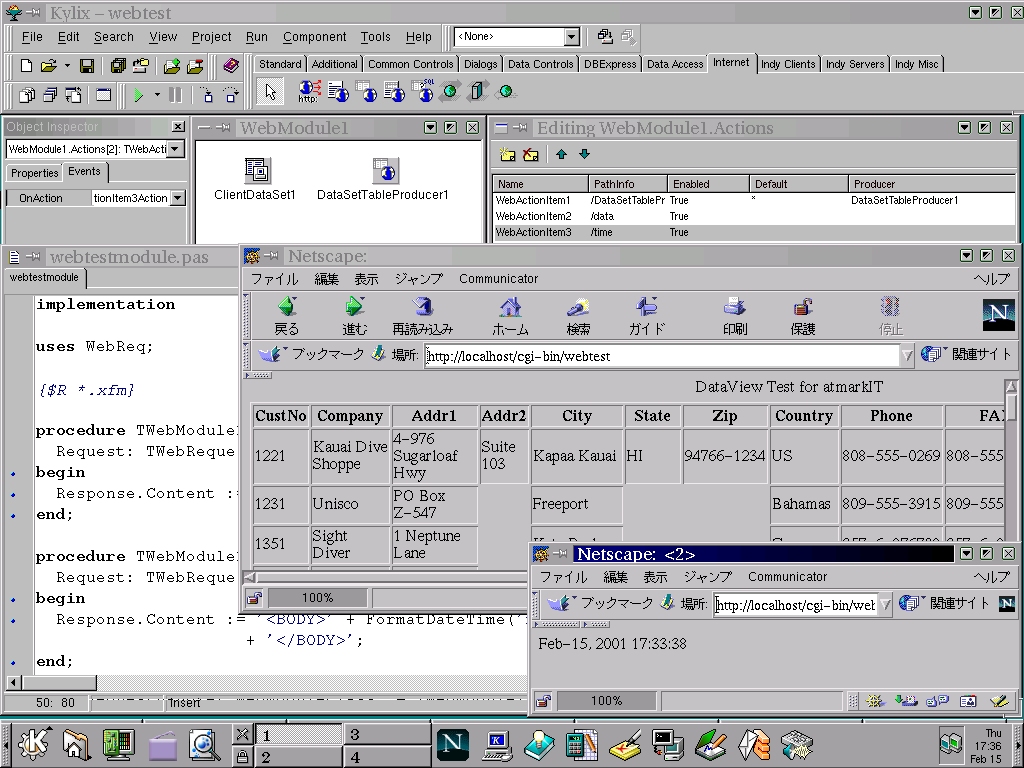Open the KDE K menu in the panel

point(34,744)
